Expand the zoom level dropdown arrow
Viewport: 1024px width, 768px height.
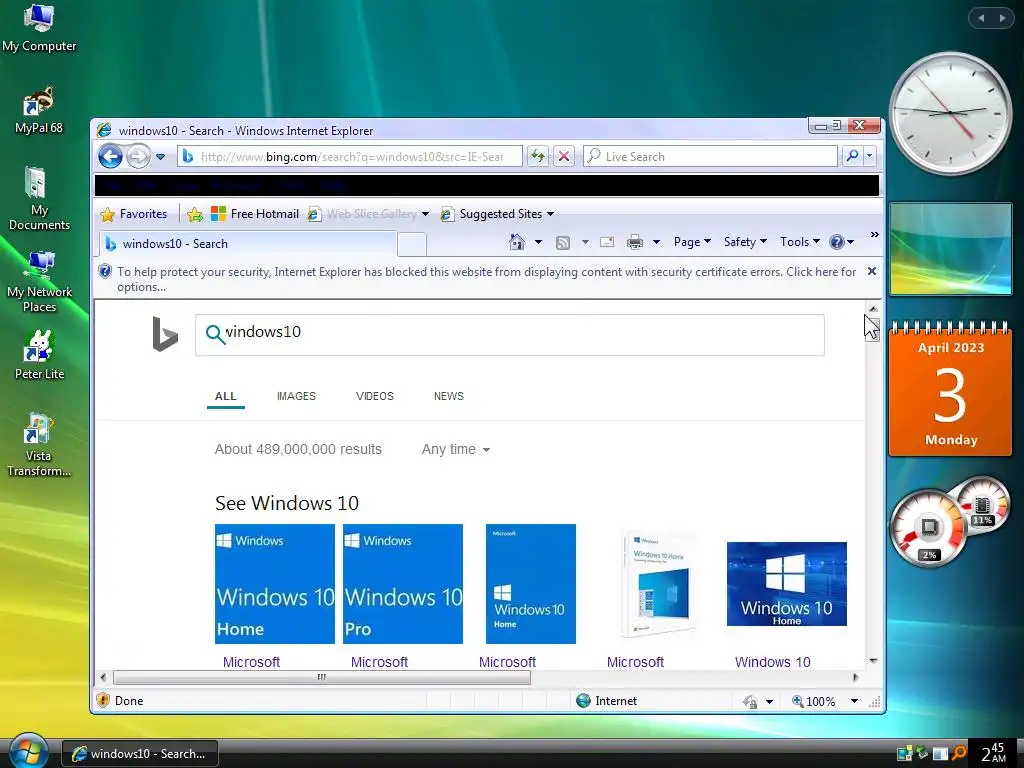pos(854,701)
